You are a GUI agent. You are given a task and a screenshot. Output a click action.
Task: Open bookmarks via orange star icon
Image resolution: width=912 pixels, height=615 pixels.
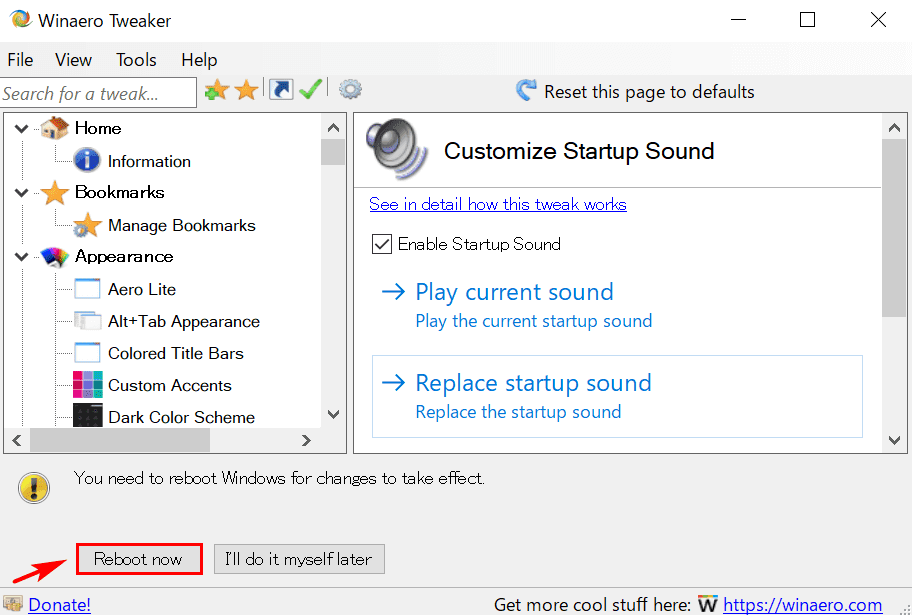(x=247, y=90)
